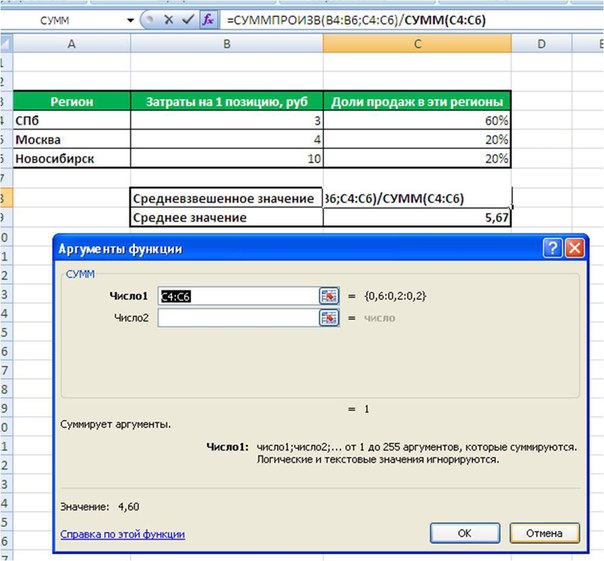Click the Москва cell
This screenshot has width=604, height=561.
click(x=70, y=139)
